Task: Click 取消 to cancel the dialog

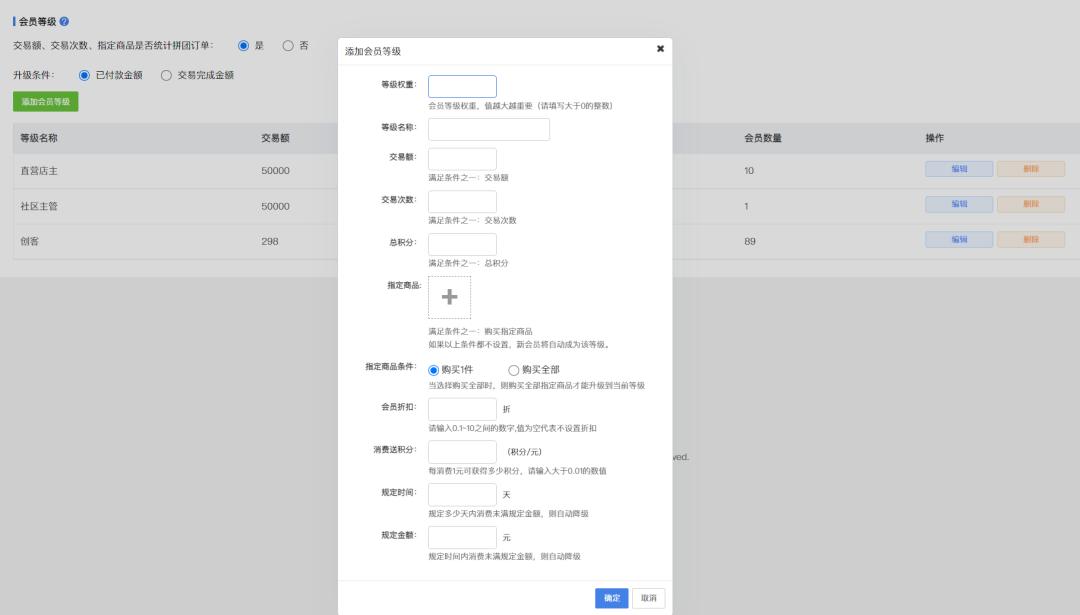Action: [647, 597]
